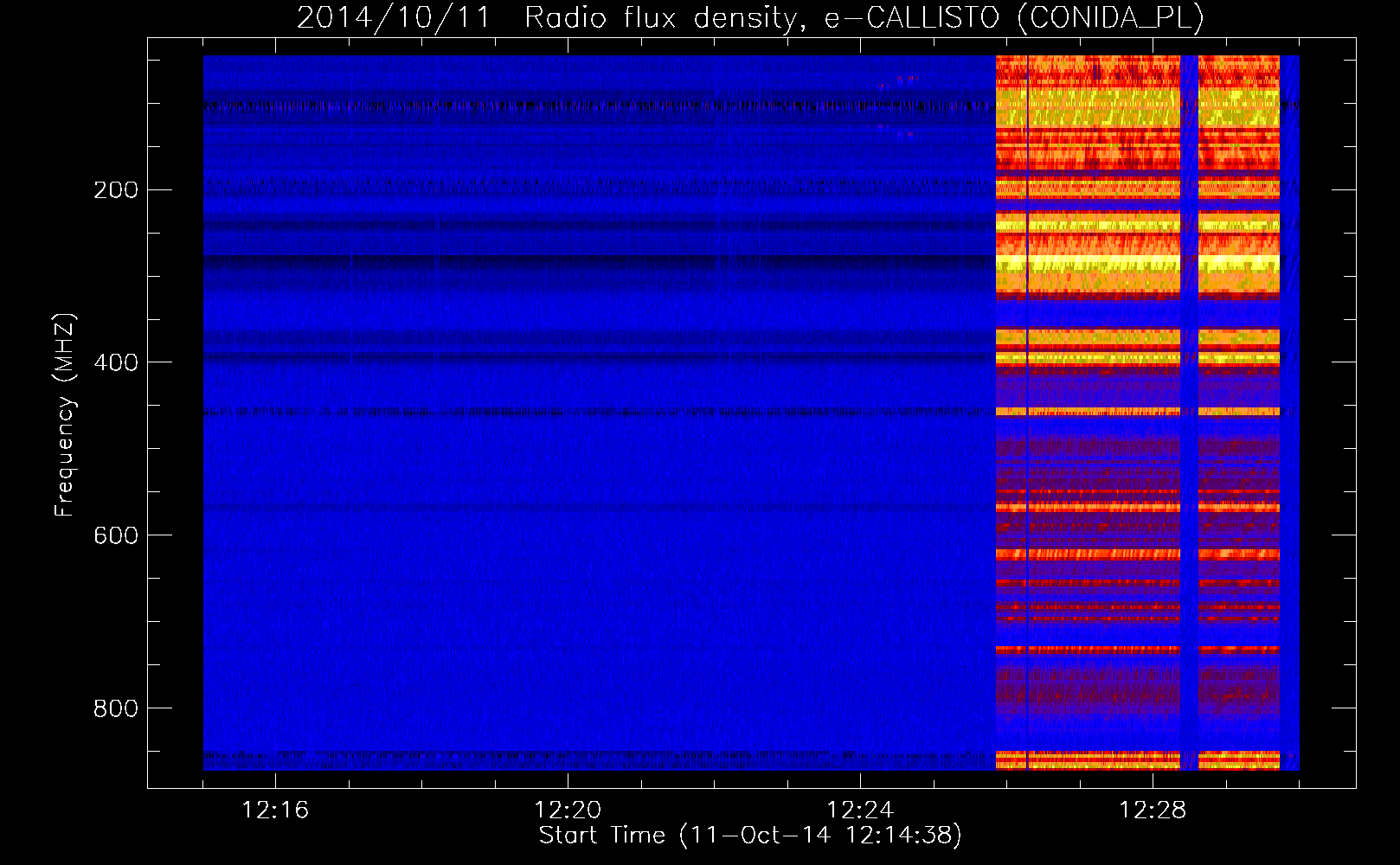Image resolution: width=1400 pixels, height=865 pixels.
Task: Click the 600 frequency tick label
Action: (x=116, y=535)
